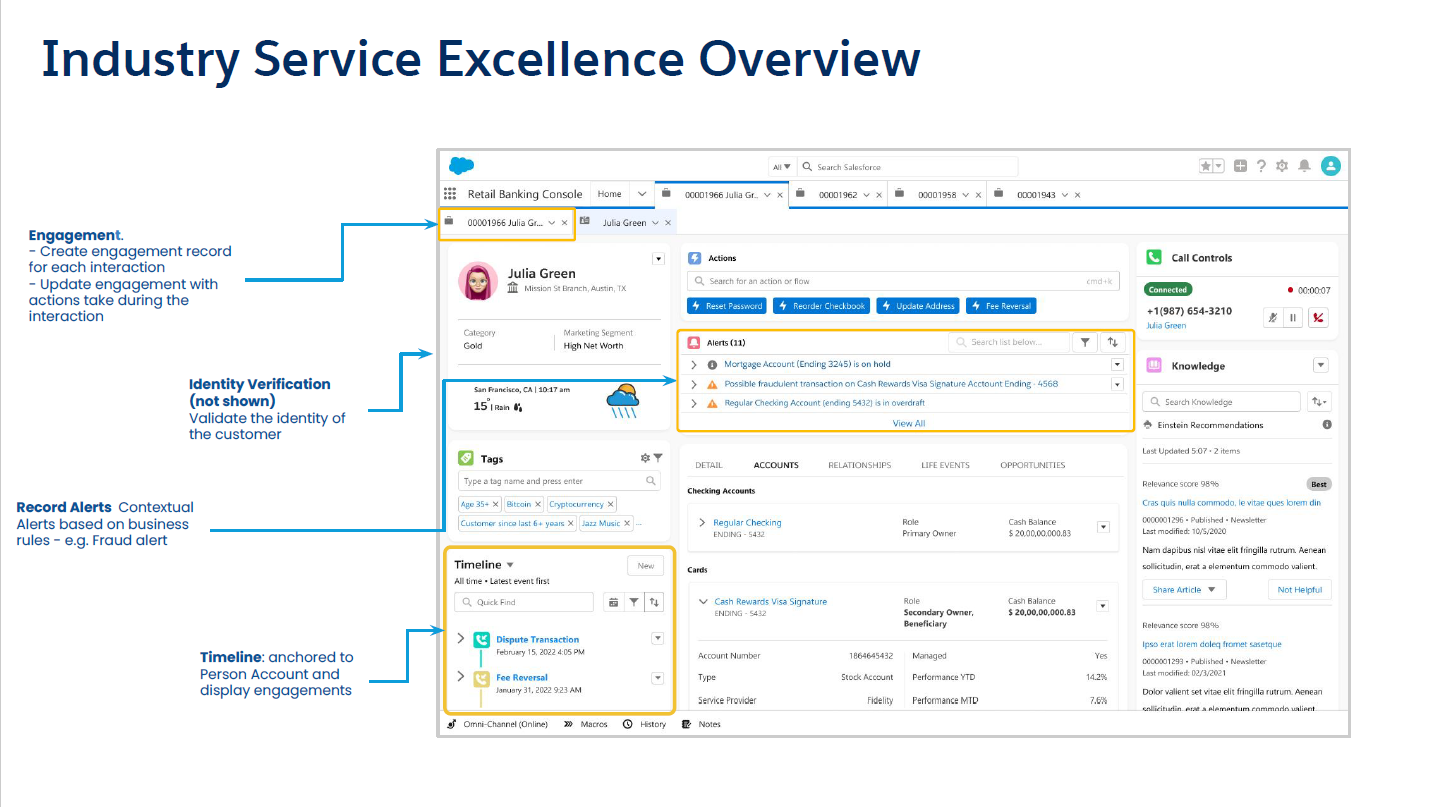Focus the Search Salesforce field

[x=907, y=167]
